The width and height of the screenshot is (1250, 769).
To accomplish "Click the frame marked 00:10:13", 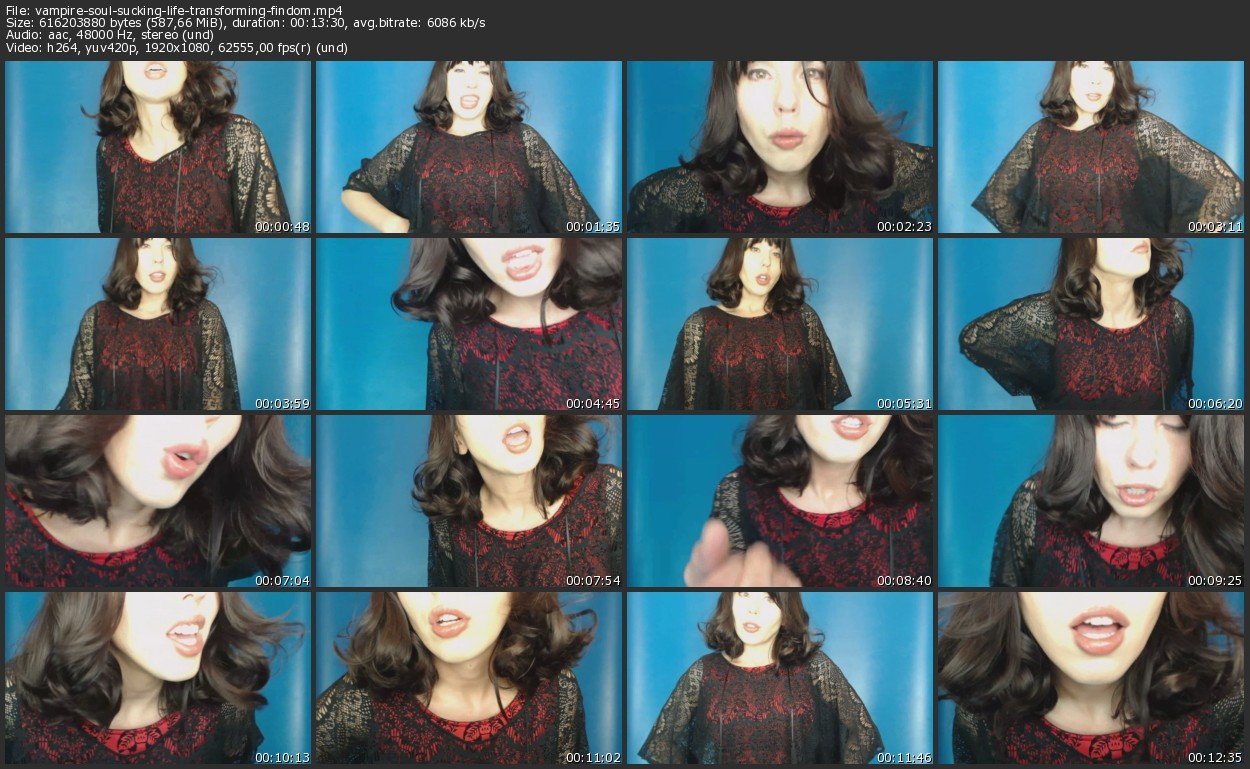I will click(158, 678).
